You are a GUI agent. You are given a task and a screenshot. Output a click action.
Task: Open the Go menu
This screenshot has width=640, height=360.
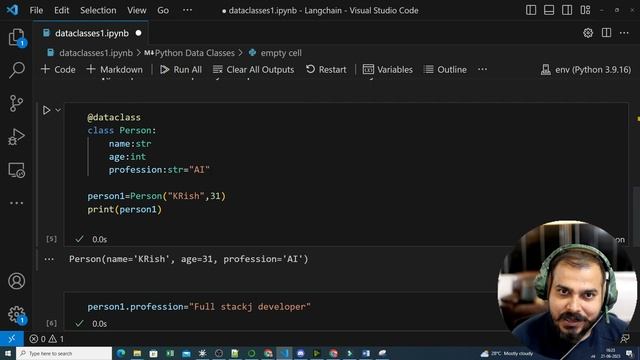[163, 10]
